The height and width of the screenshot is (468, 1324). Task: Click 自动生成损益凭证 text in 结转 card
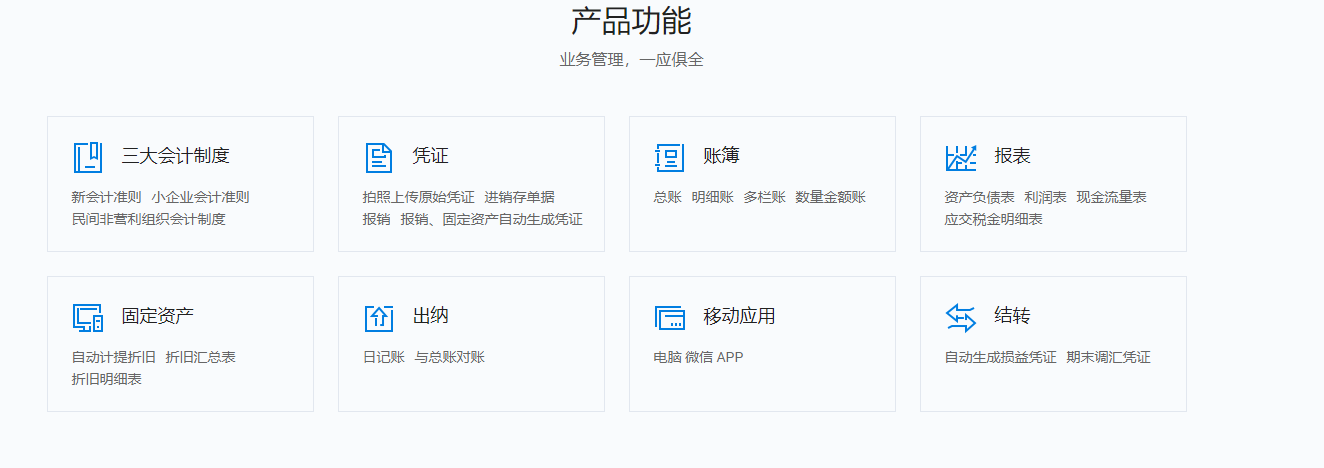[1000, 357]
